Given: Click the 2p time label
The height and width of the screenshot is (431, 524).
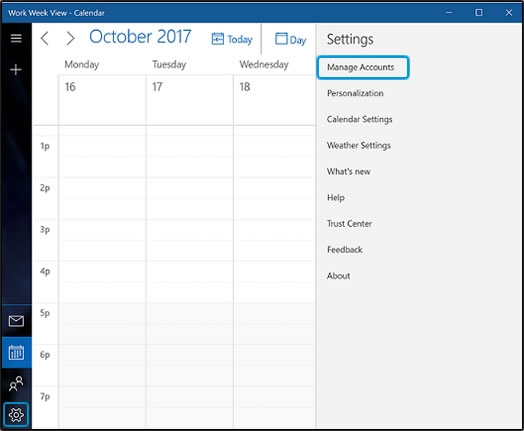Looking at the screenshot, I should 45,188.
